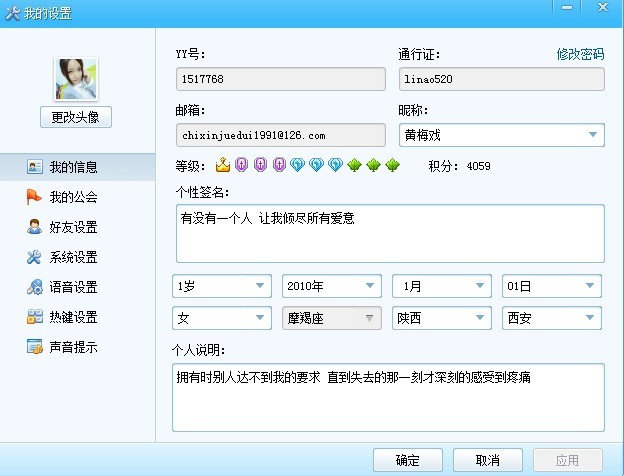Click into the 个性签名 text box

click(x=390, y=234)
